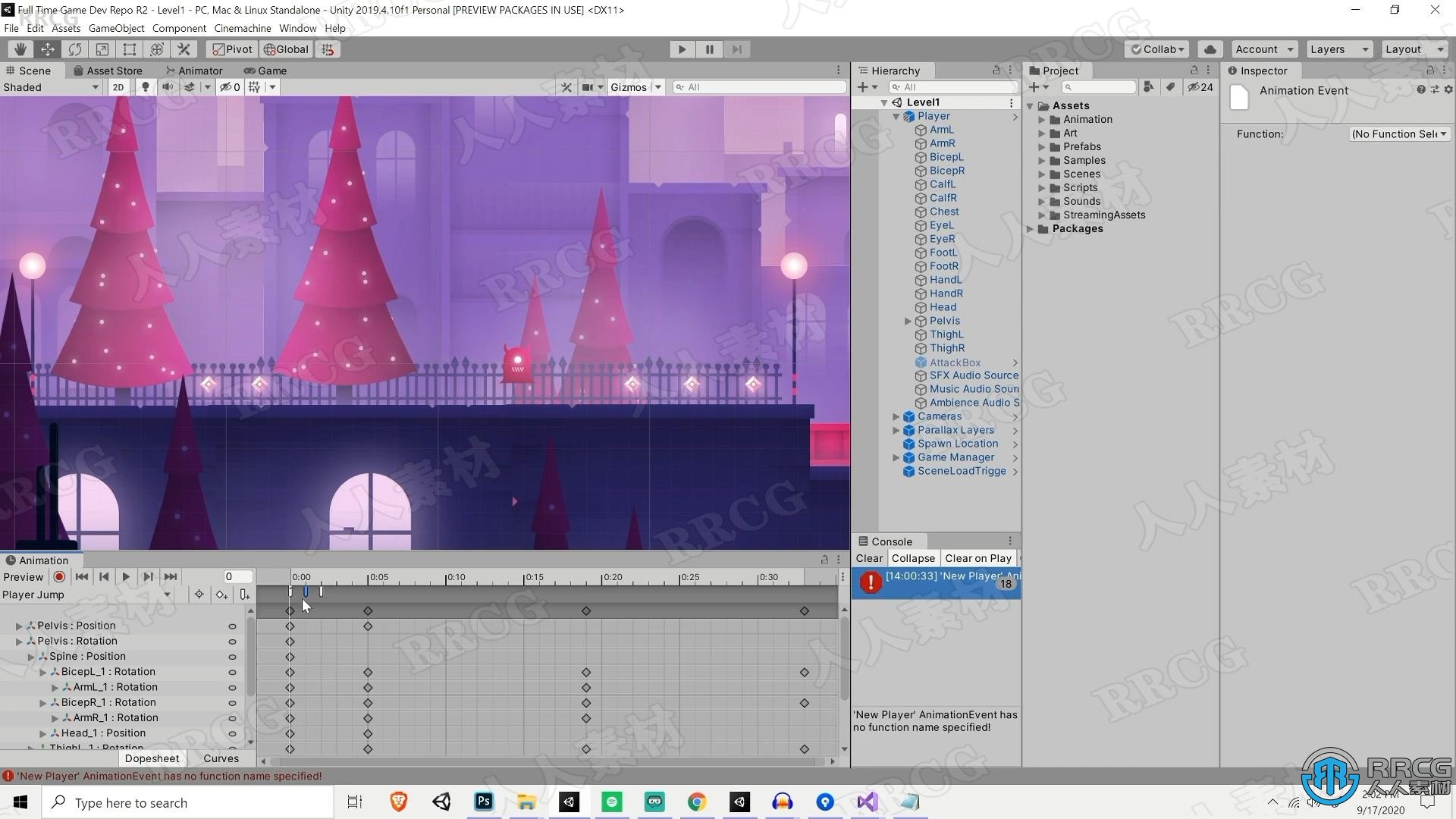
Task: Toggle 2D mode in Scene view
Action: tap(118, 87)
